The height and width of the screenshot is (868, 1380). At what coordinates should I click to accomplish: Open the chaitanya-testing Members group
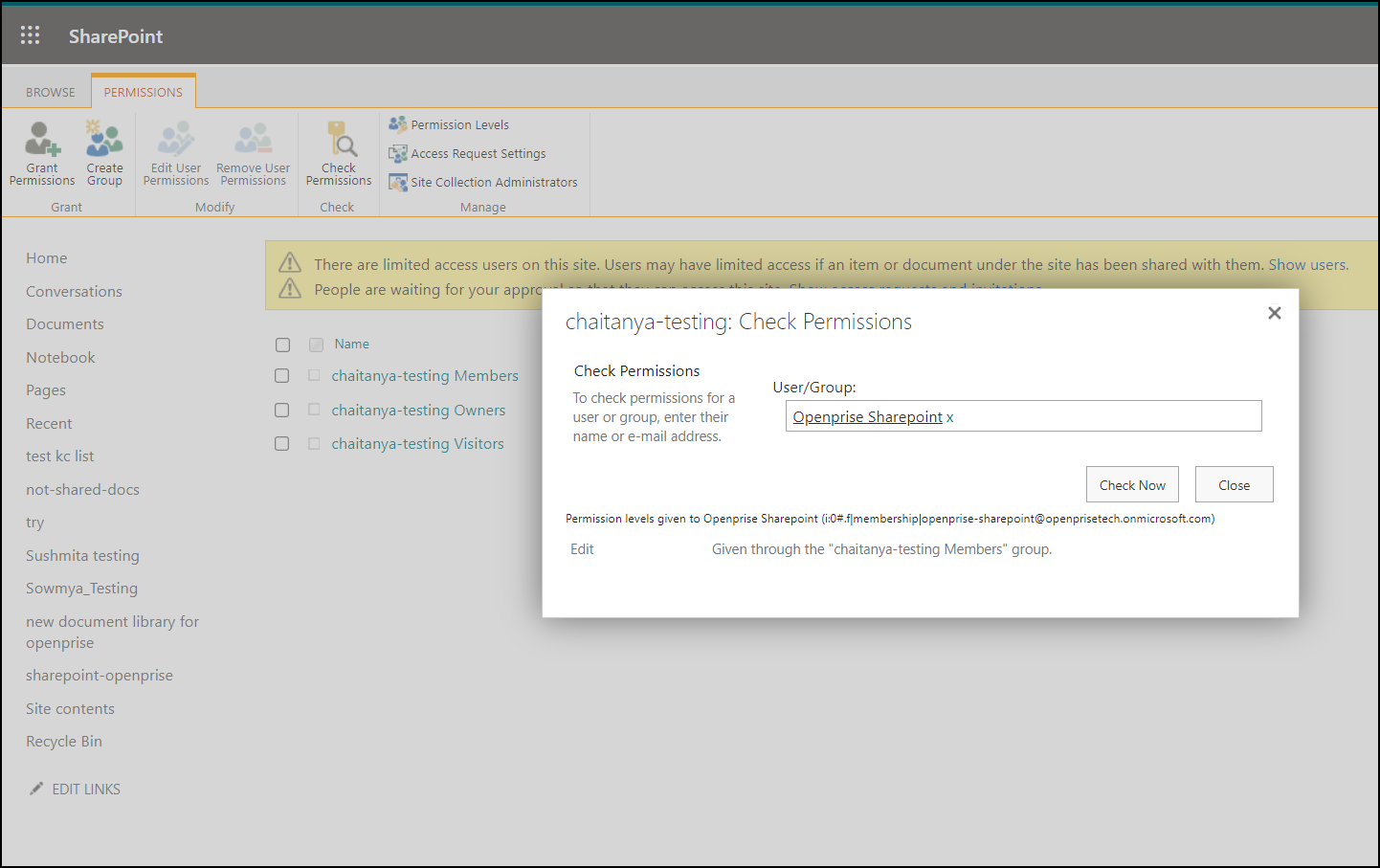point(425,376)
